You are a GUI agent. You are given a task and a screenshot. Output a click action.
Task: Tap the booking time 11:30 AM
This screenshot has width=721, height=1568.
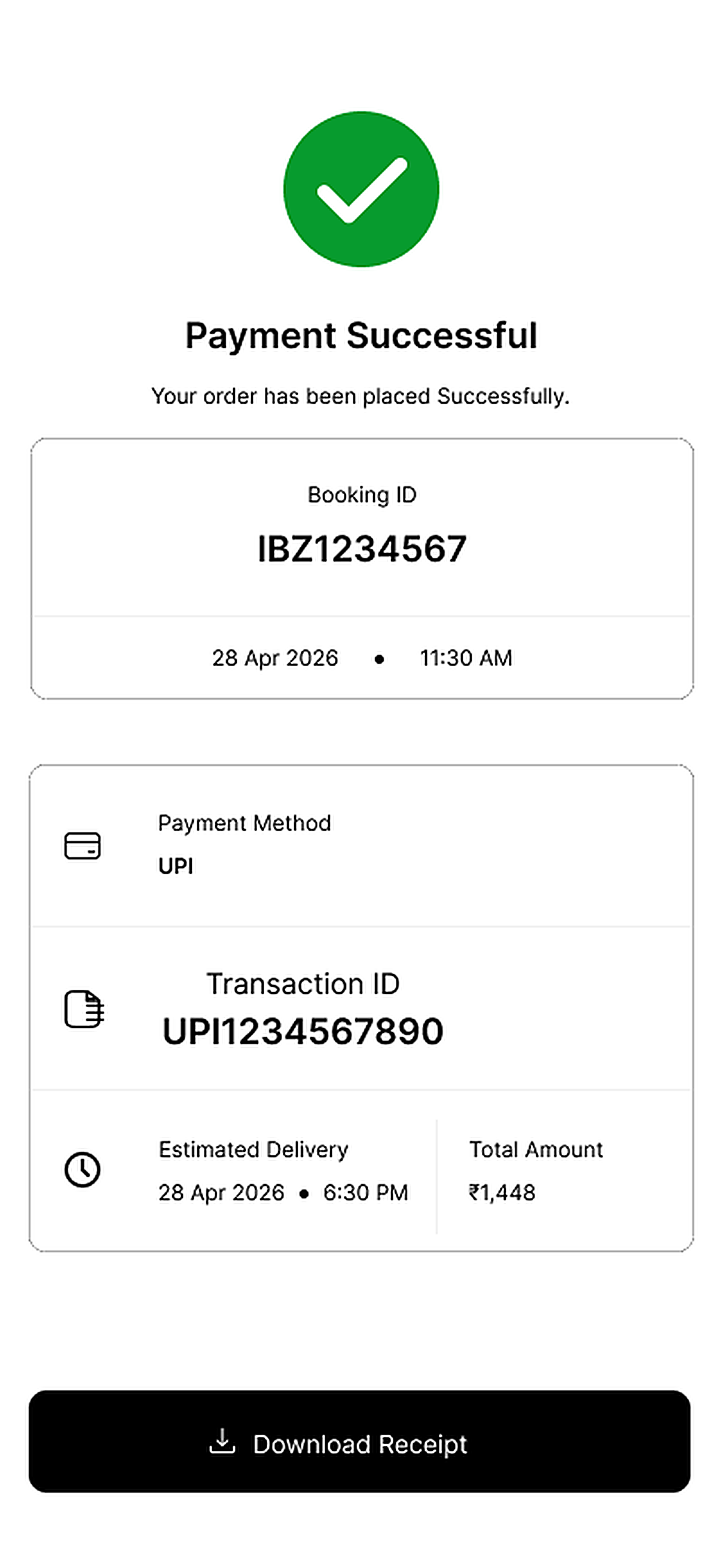466,658
